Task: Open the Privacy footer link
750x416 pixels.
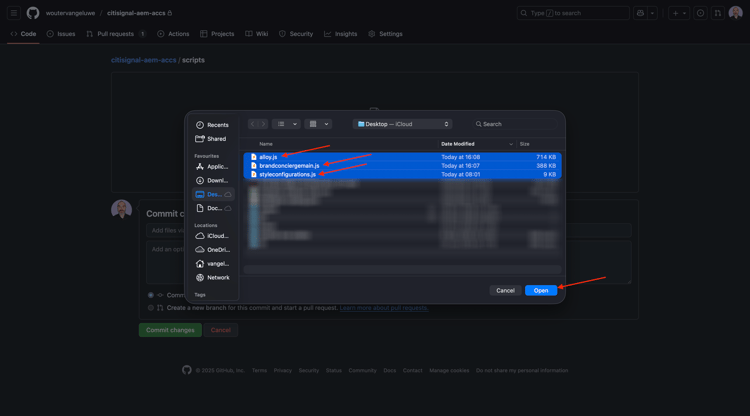Action: (x=283, y=371)
